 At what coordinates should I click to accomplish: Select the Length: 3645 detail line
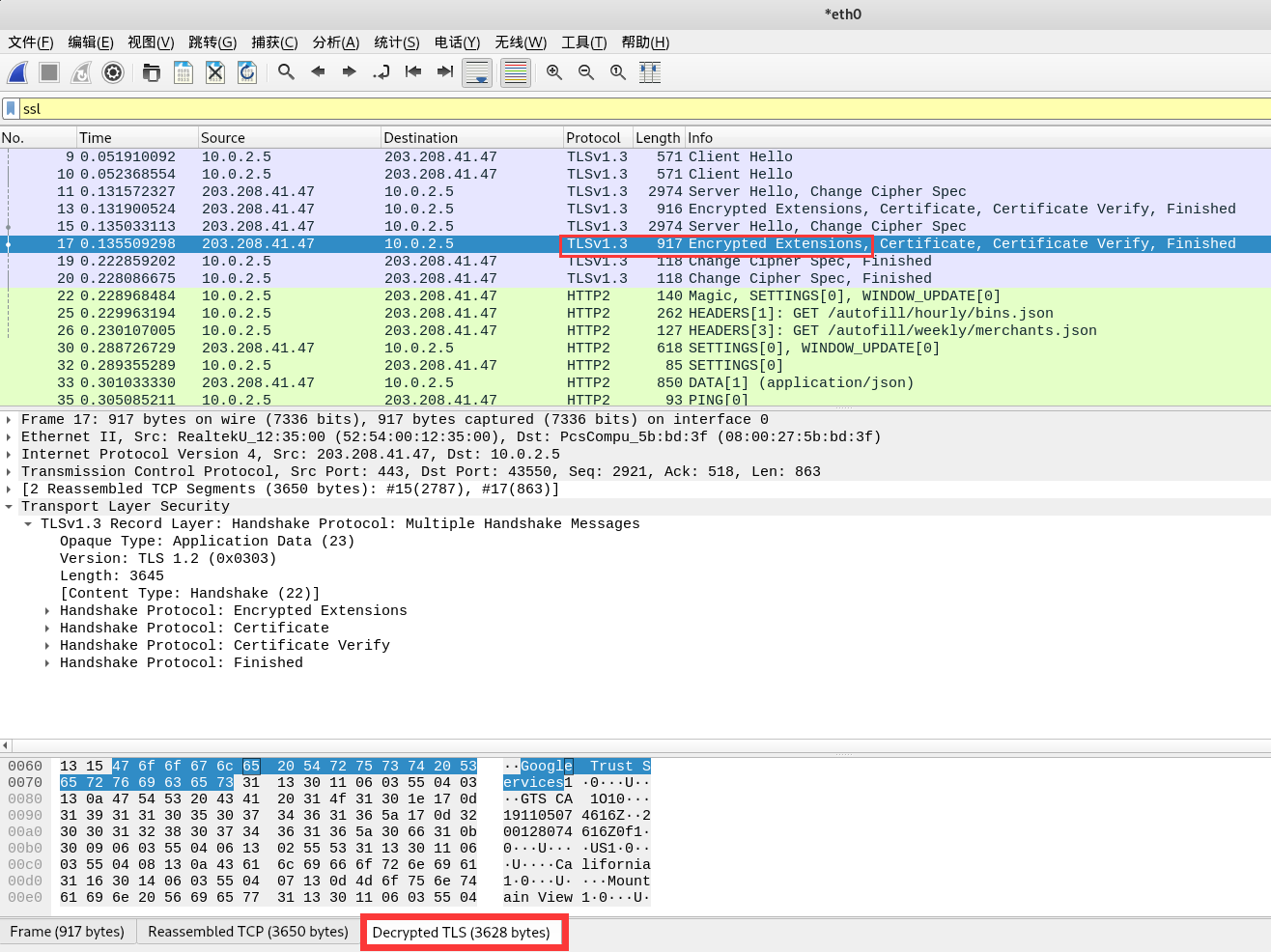(x=112, y=576)
